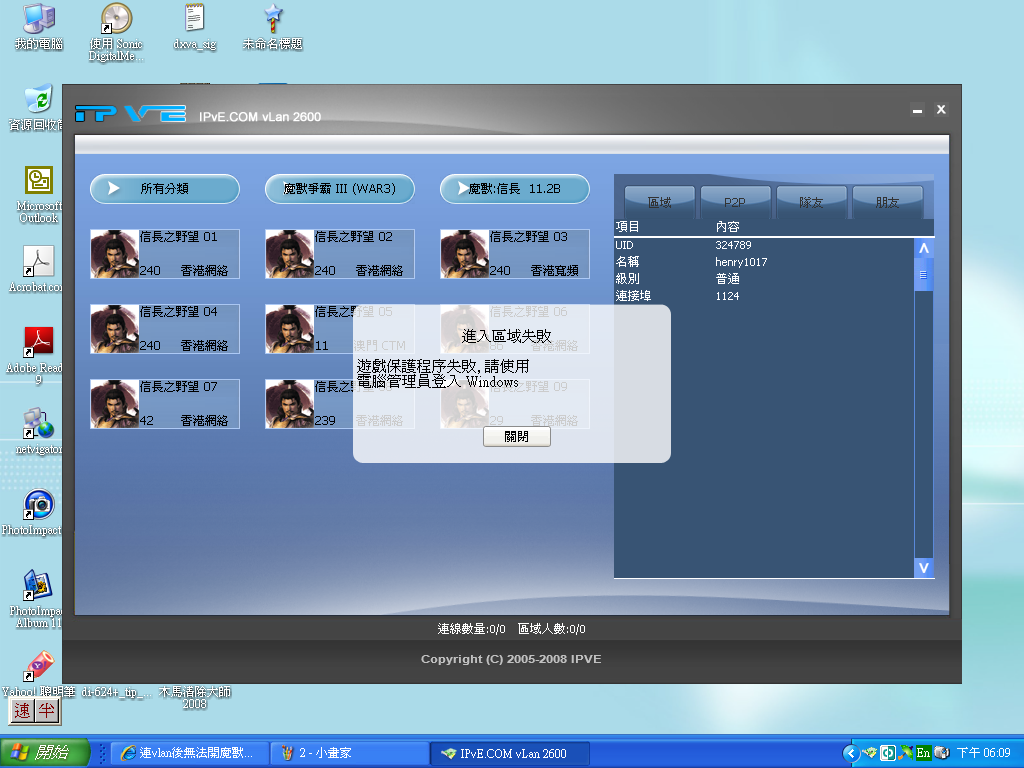This screenshot has height=768, width=1024.
Task: Switch to the 朋友 tab
Action: (x=887, y=202)
